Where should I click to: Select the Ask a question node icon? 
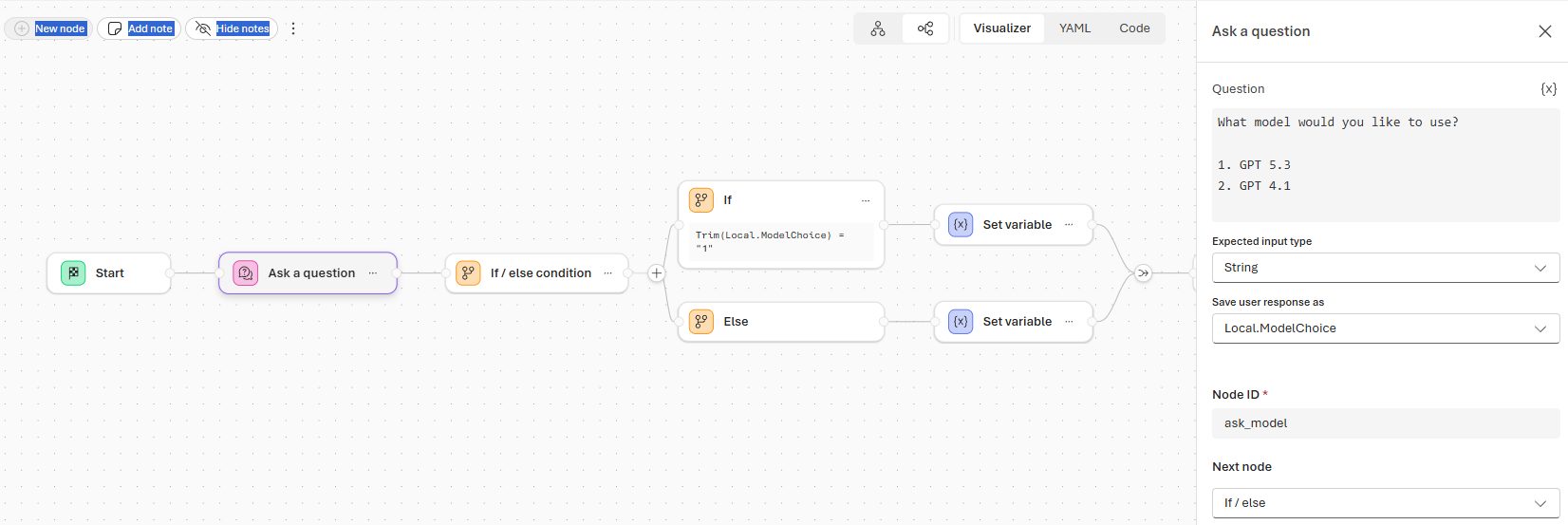point(246,273)
